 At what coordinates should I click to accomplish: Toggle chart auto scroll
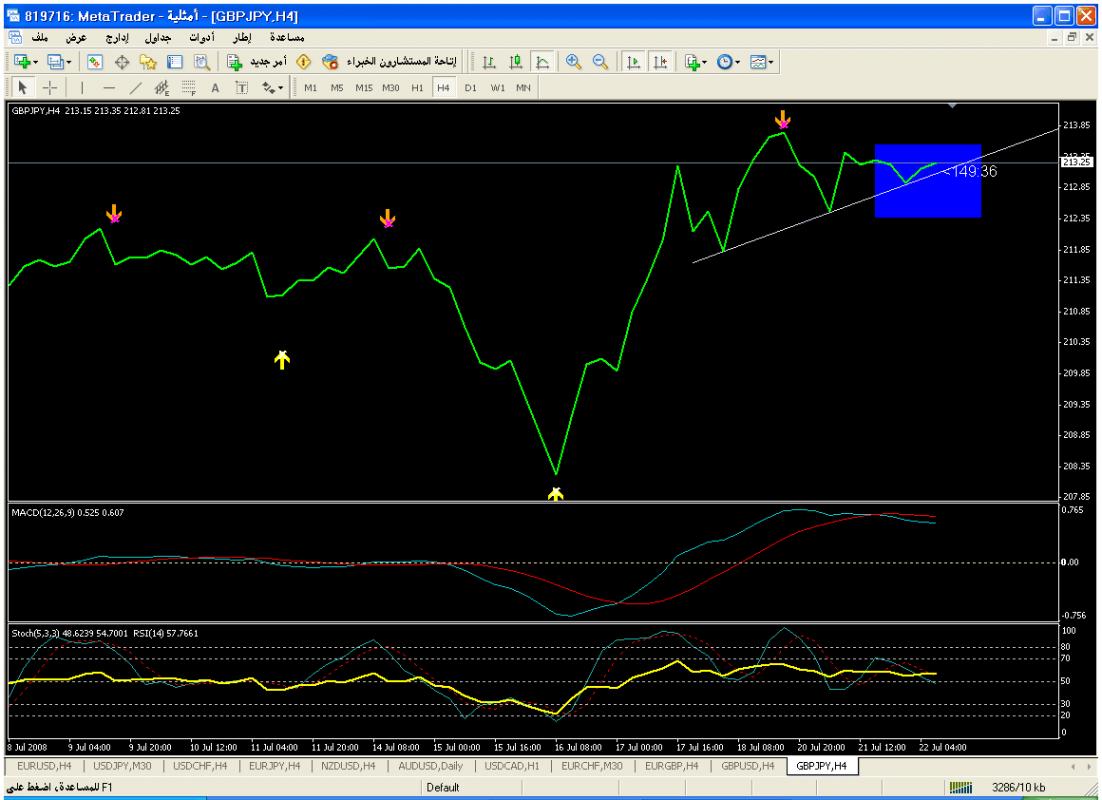(632, 62)
